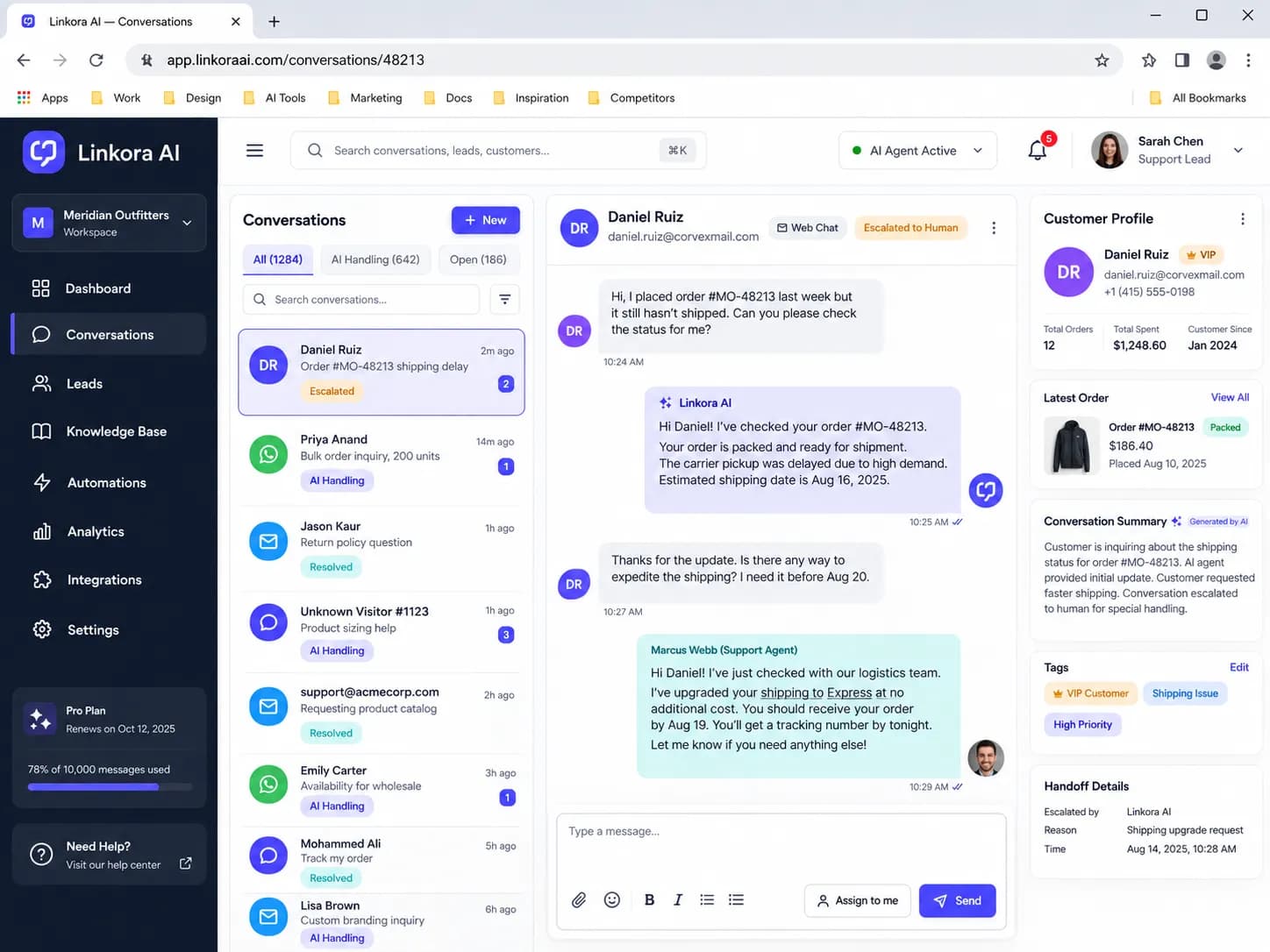Click the messages usage progress bar
1270x952 pixels.
point(110,786)
